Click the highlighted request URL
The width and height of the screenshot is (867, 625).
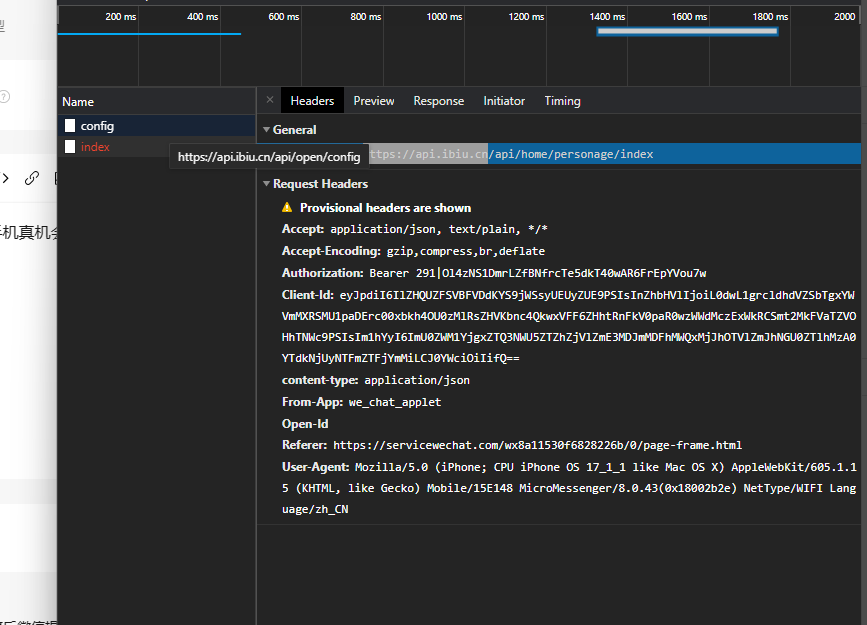(x=511, y=154)
